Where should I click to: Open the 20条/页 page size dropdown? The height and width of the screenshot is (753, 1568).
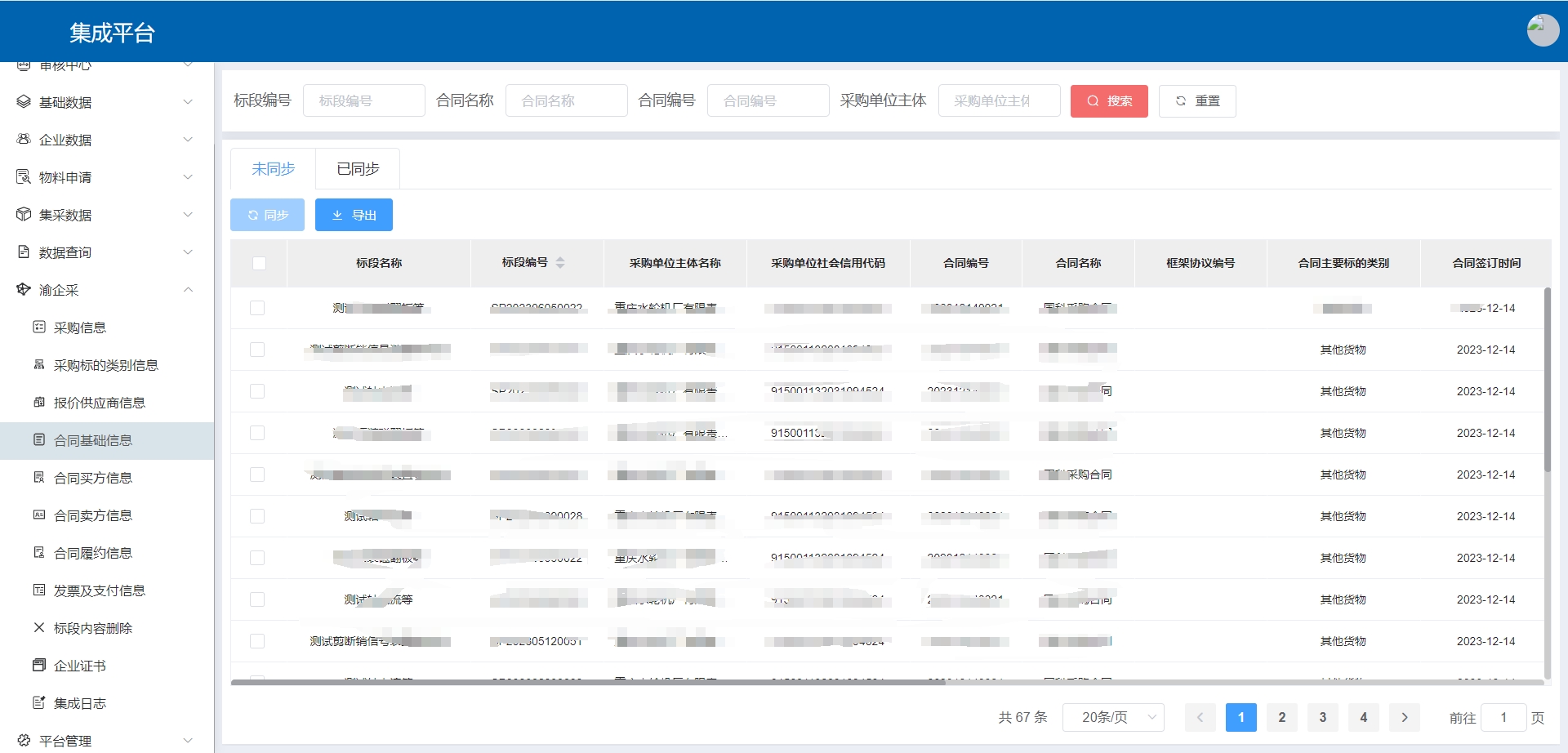tap(1112, 717)
